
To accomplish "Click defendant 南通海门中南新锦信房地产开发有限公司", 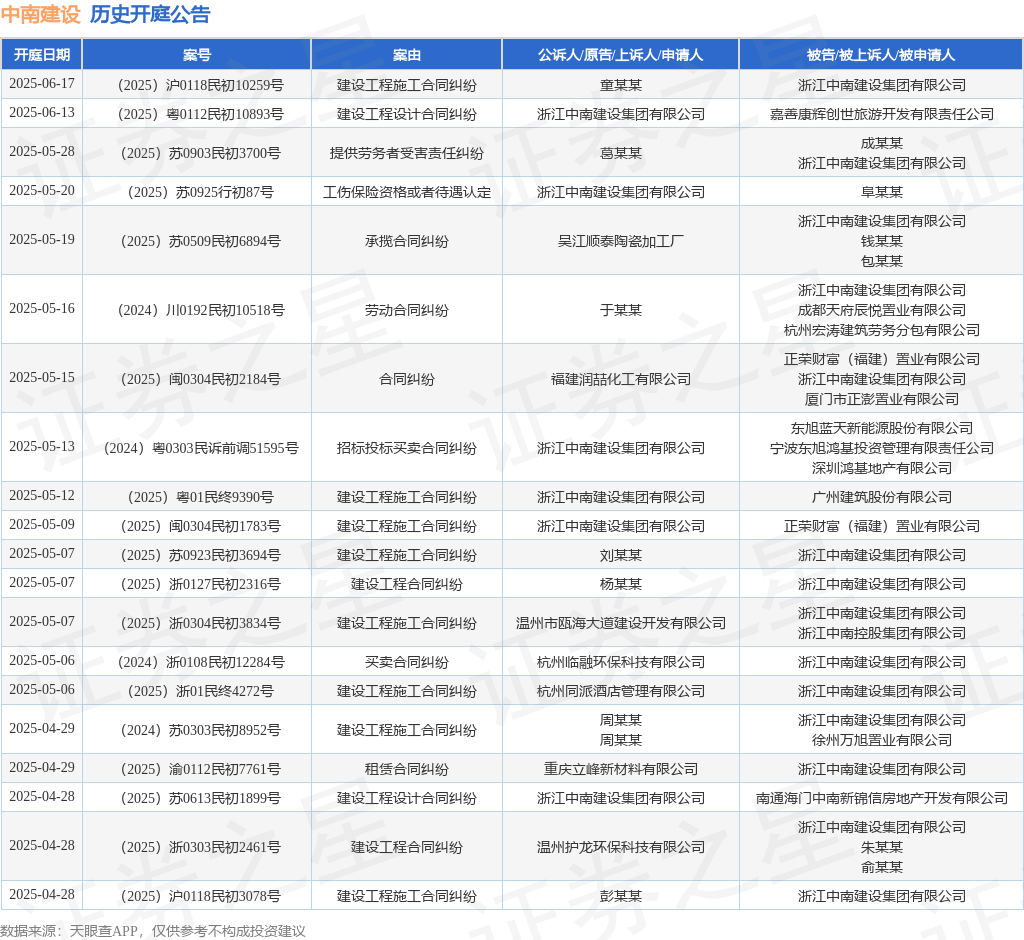I will point(882,798).
